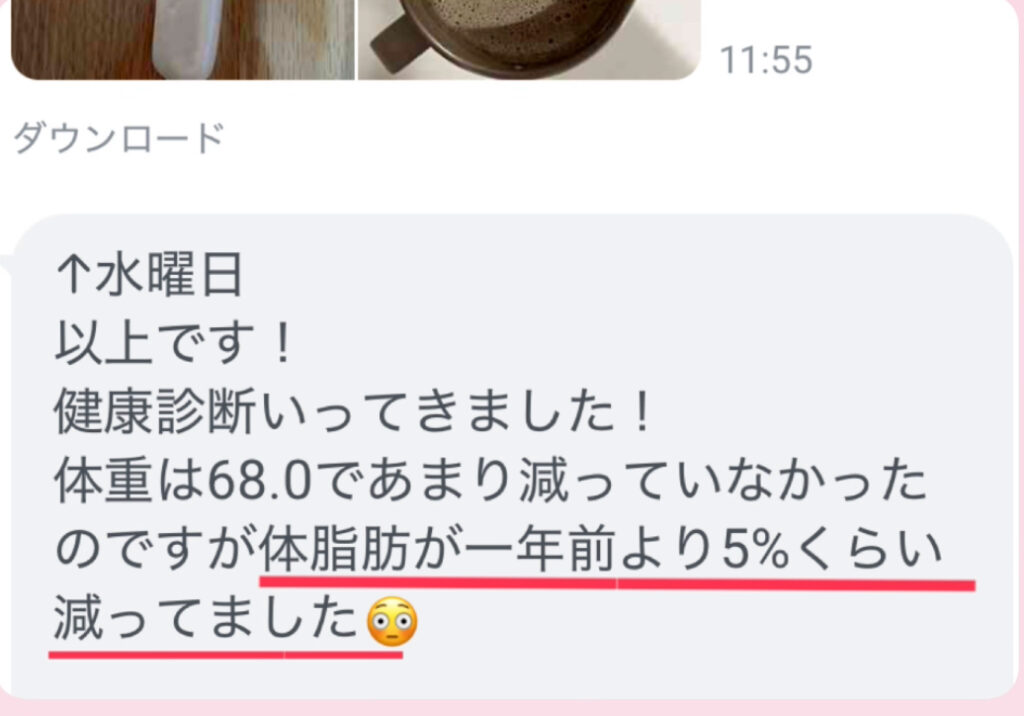Tap the underlined 体脂肪 word
This screenshot has height=716, width=1024.
pos(336,550)
